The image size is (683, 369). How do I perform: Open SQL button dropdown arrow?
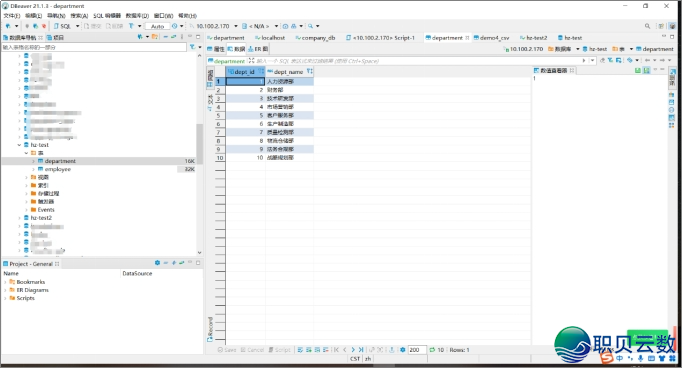click(78, 26)
